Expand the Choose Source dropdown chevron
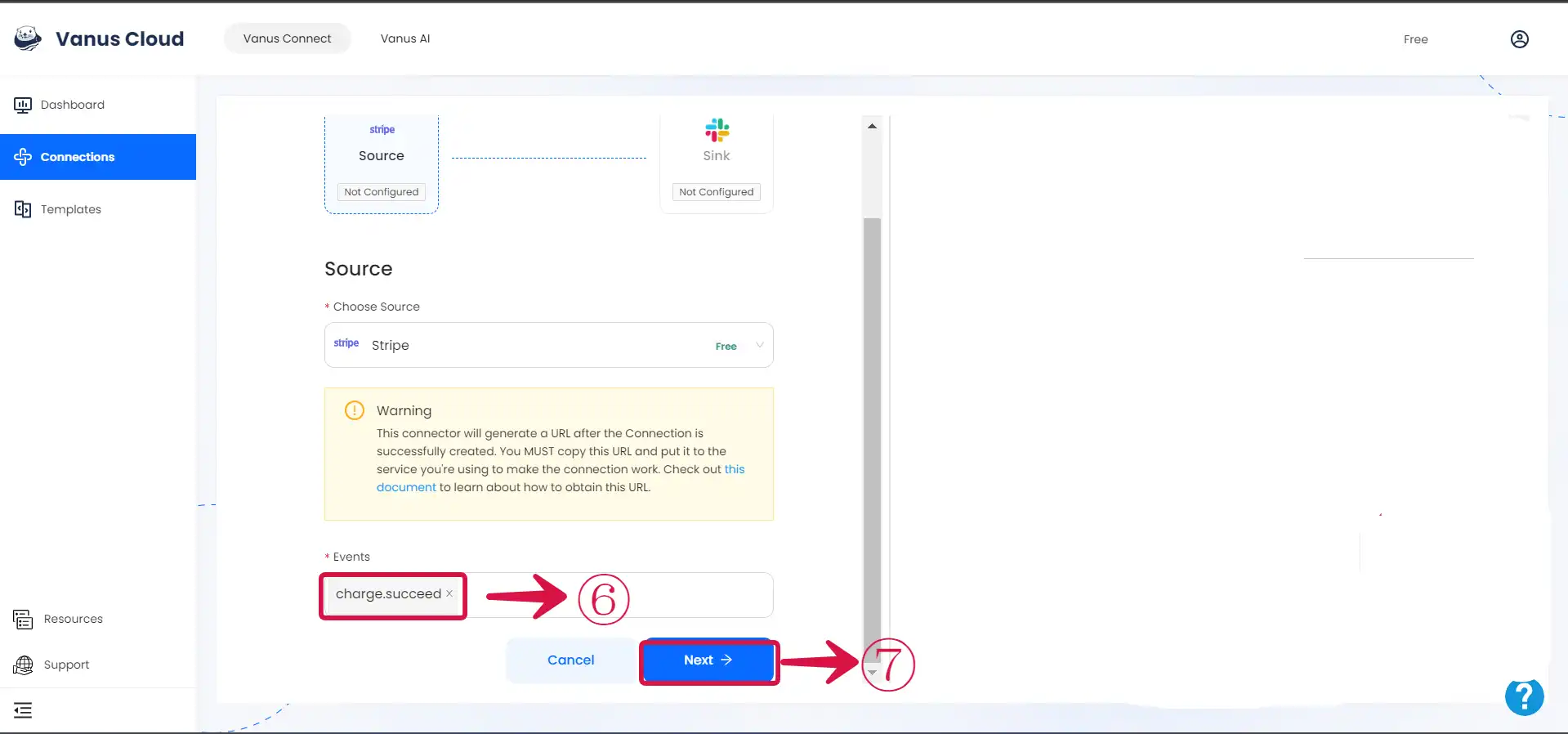The height and width of the screenshot is (734, 1568). pyautogui.click(x=760, y=345)
